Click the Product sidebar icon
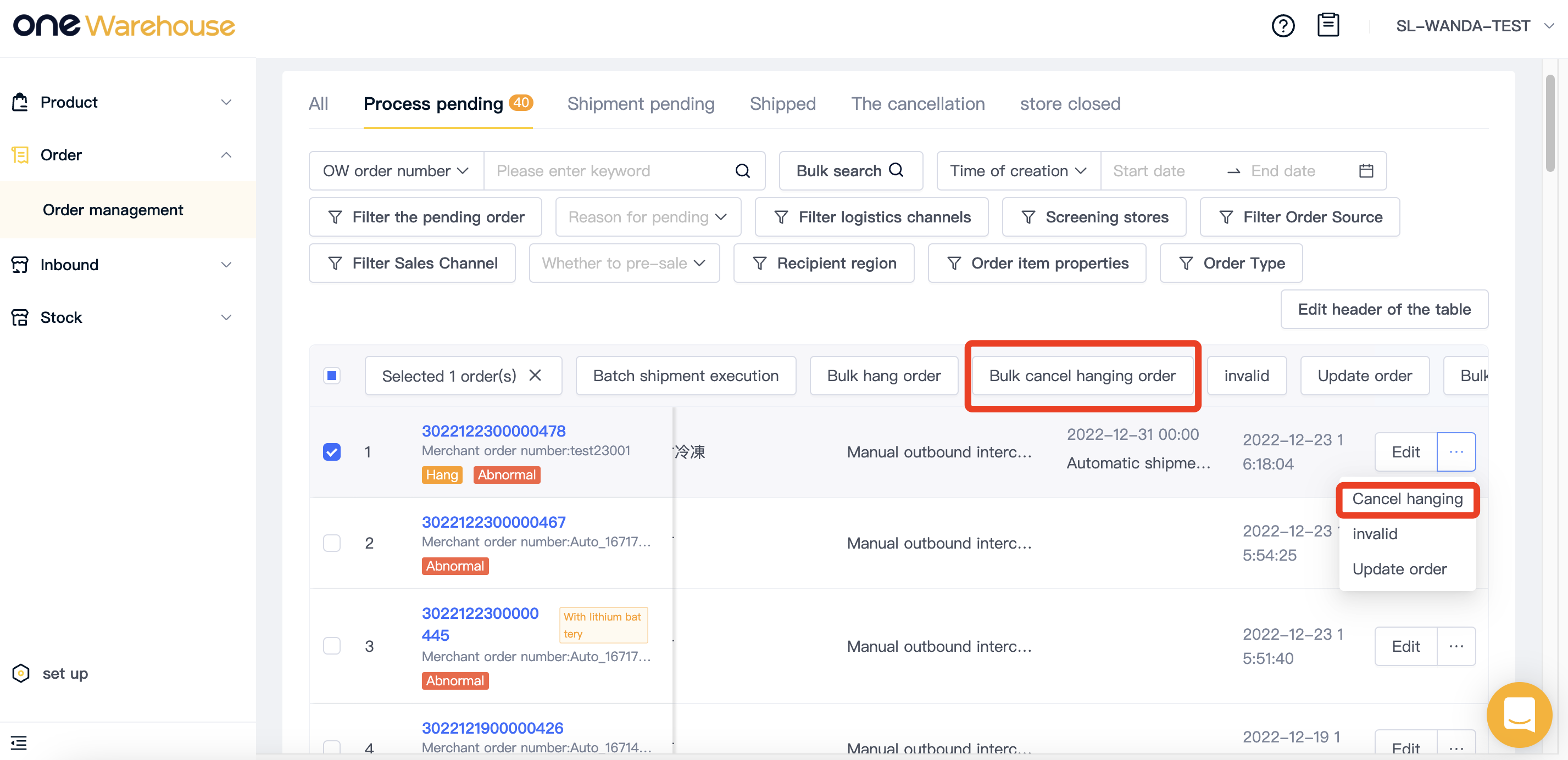This screenshot has height=760, width=1568. click(20, 102)
